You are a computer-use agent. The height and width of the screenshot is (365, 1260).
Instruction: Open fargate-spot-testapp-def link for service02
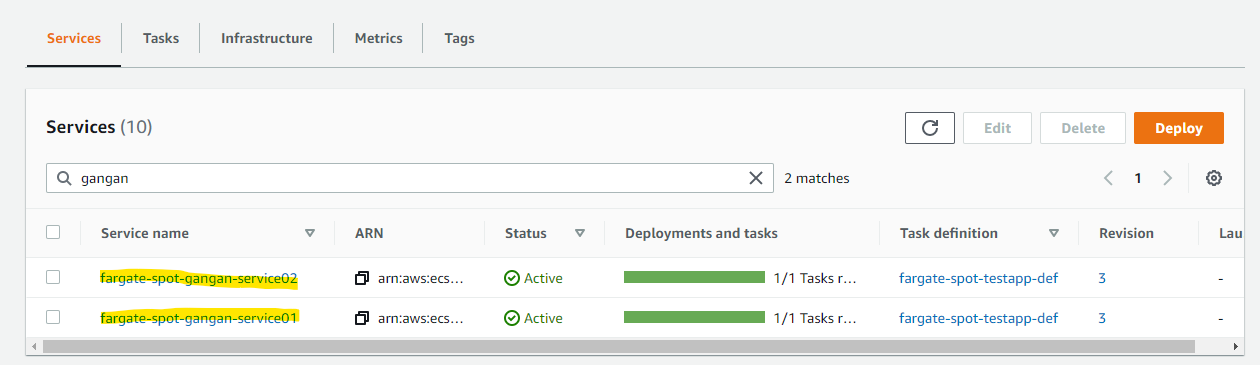pos(979,278)
